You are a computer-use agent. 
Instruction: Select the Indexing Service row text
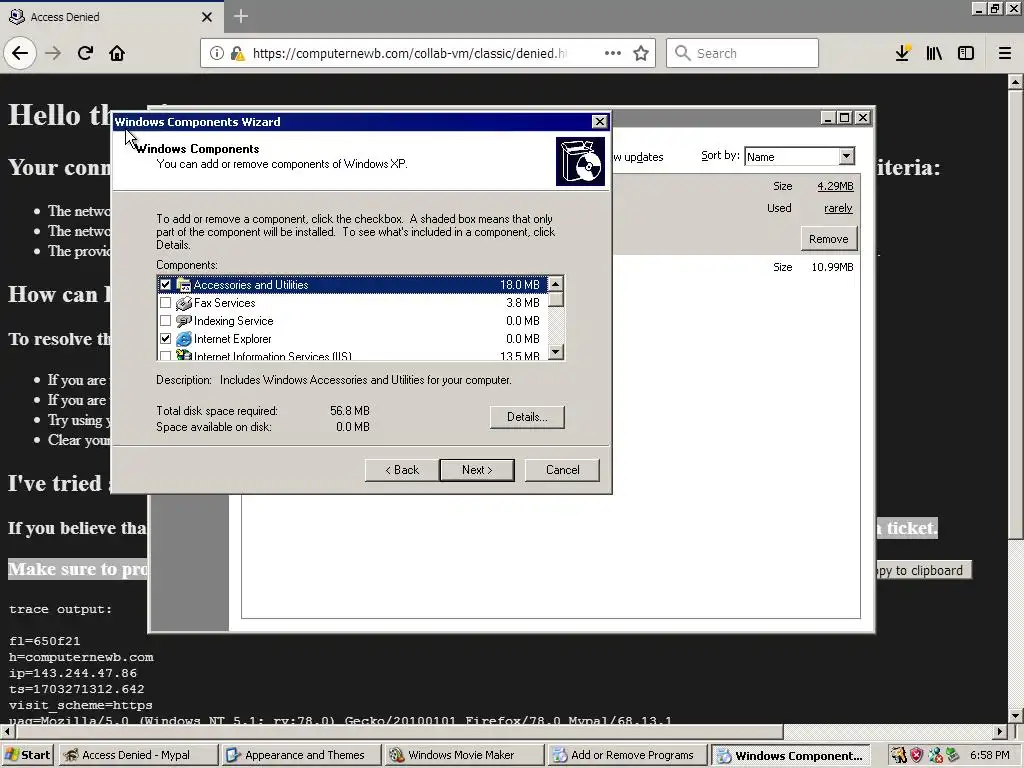(x=234, y=321)
